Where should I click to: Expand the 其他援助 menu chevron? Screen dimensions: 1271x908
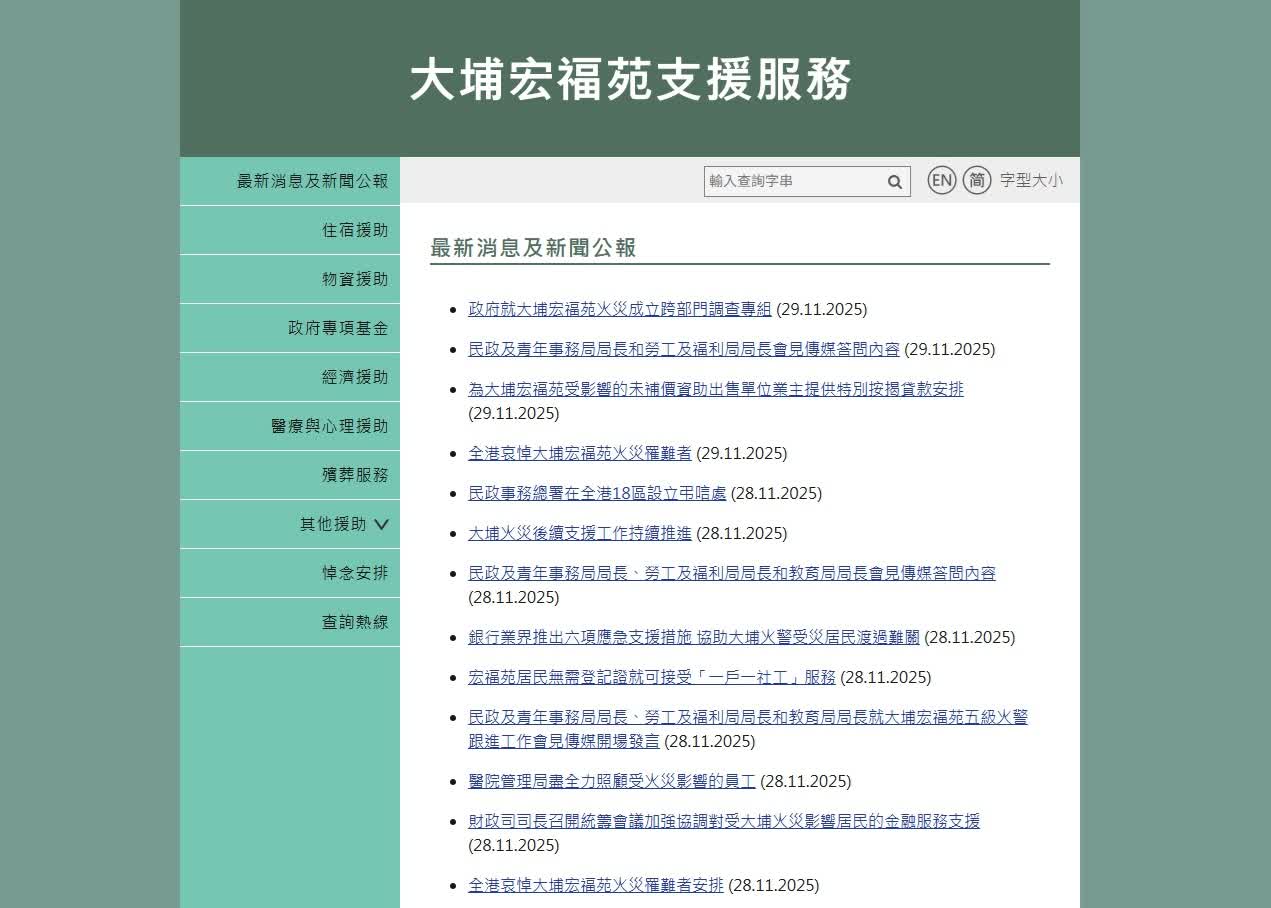coord(381,524)
